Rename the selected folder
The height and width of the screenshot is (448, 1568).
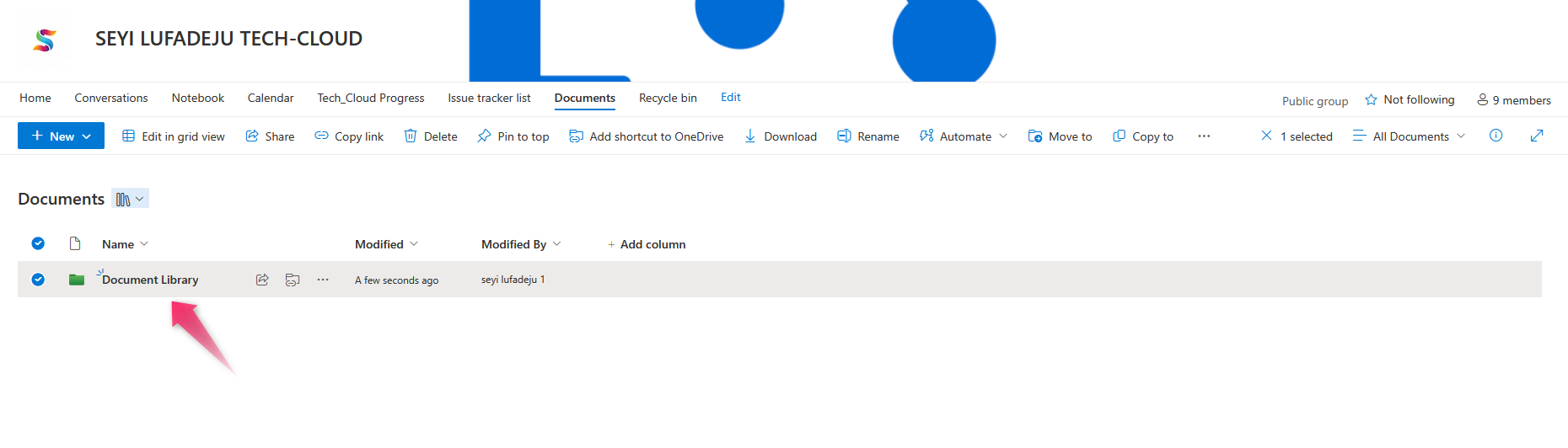point(868,136)
